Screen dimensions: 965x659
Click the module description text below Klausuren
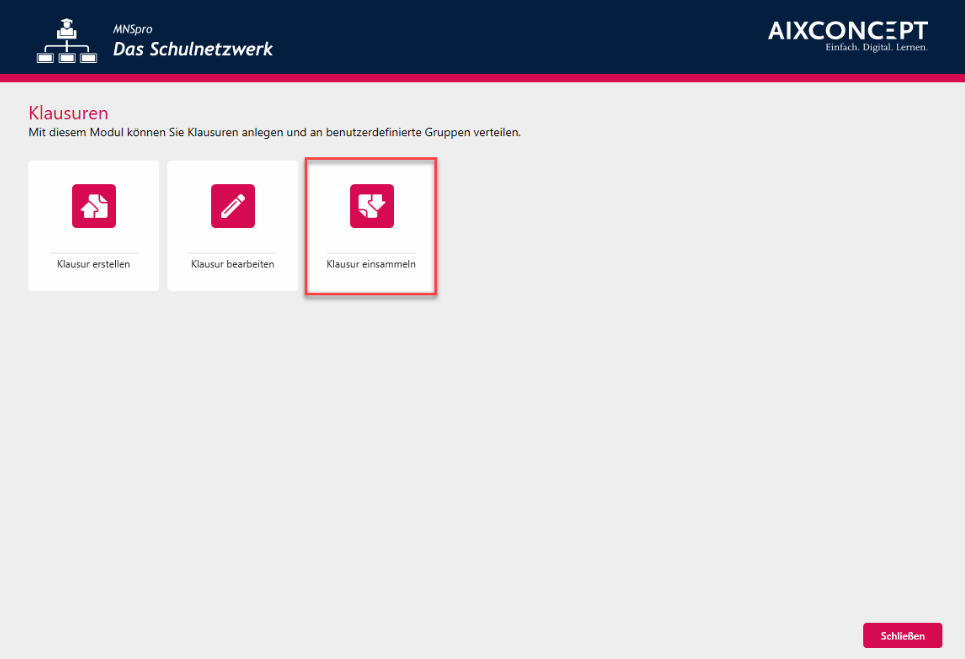275,132
